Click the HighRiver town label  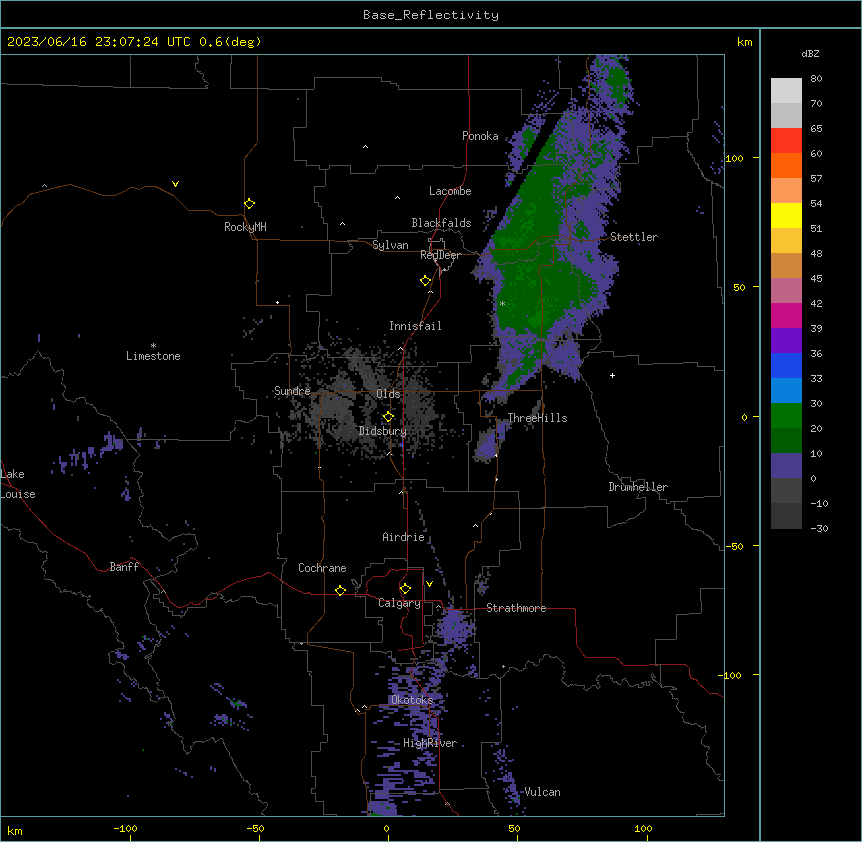(430, 743)
